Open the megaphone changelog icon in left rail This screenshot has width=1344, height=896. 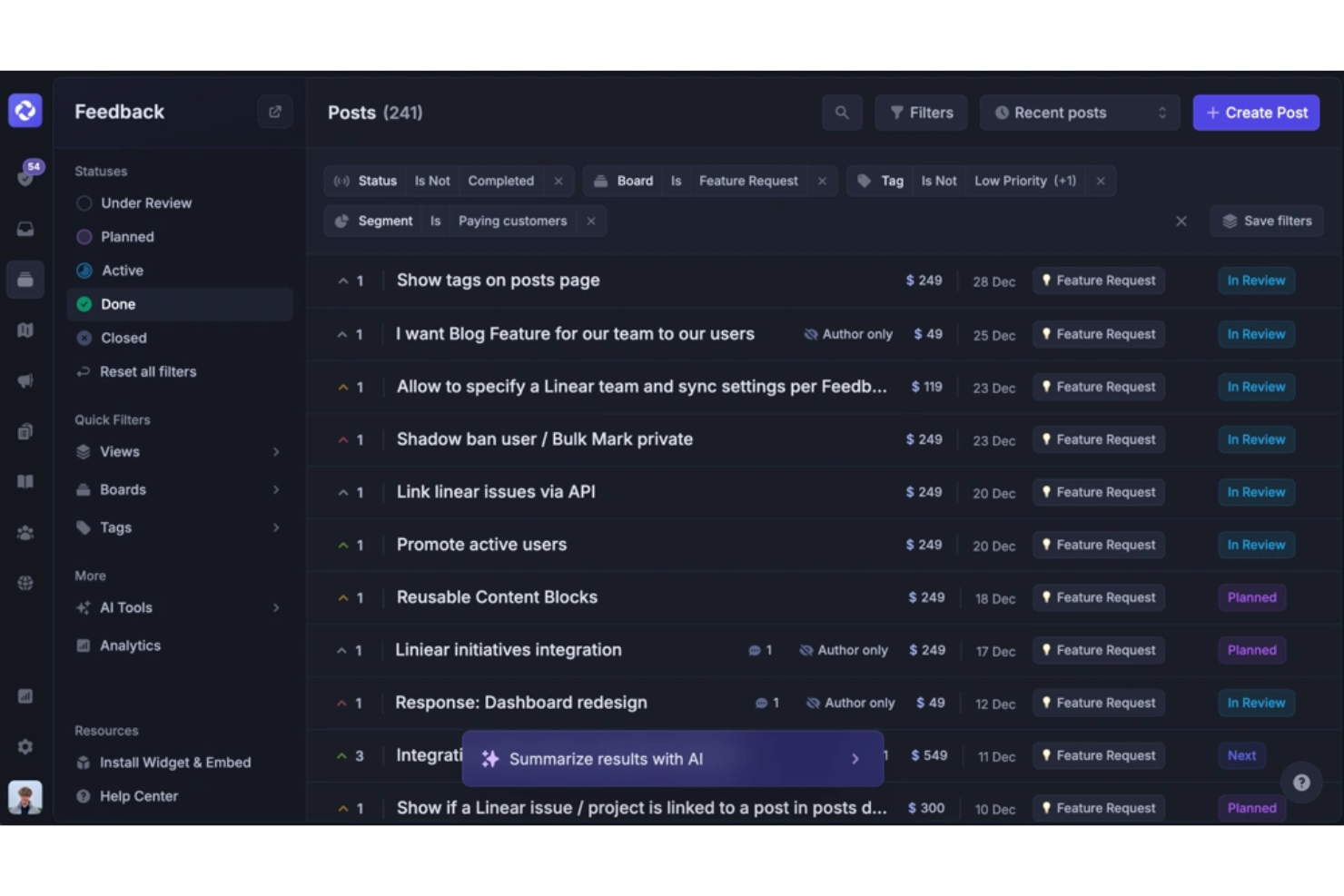[x=25, y=381]
